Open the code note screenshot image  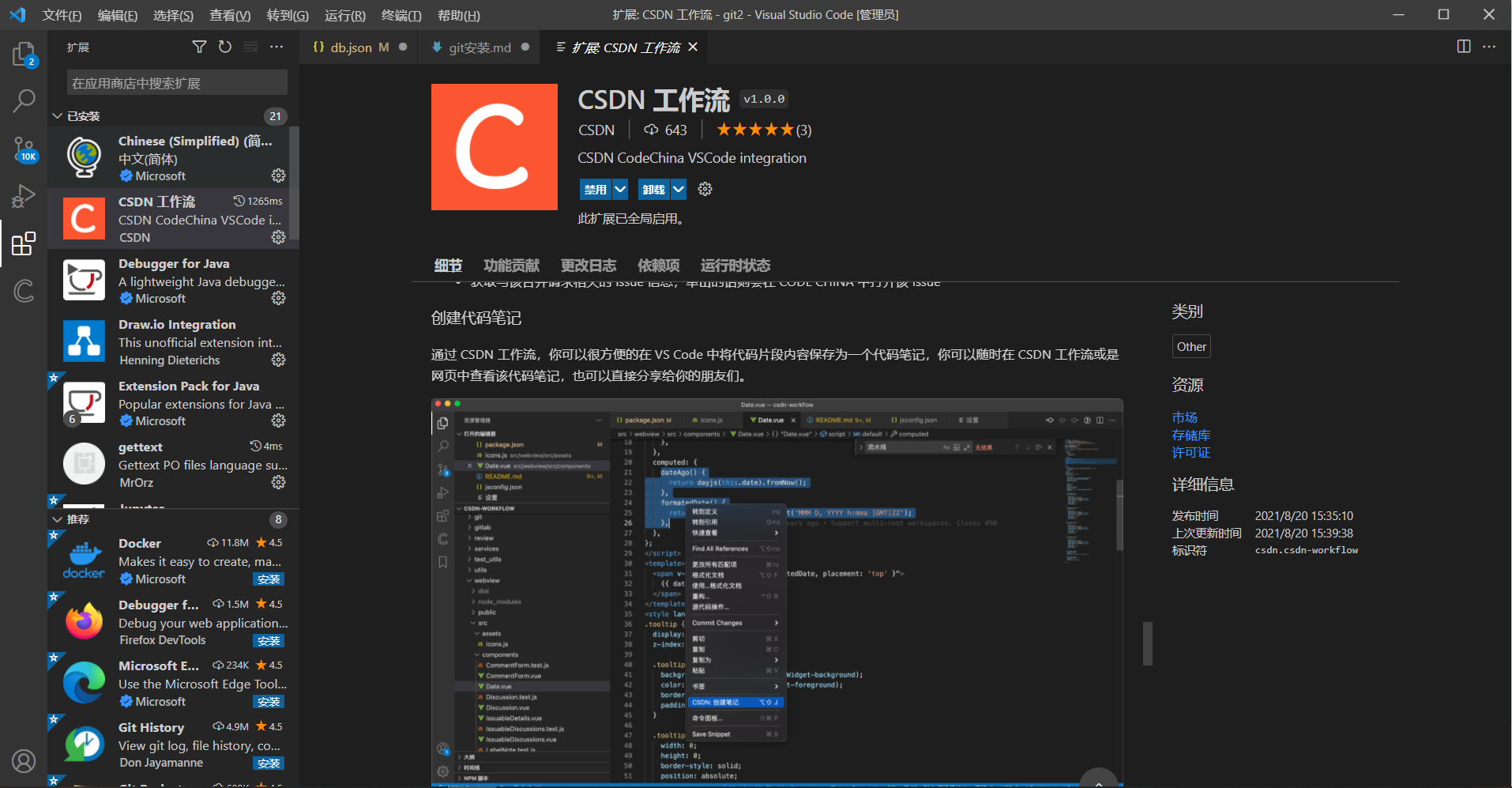(777, 592)
